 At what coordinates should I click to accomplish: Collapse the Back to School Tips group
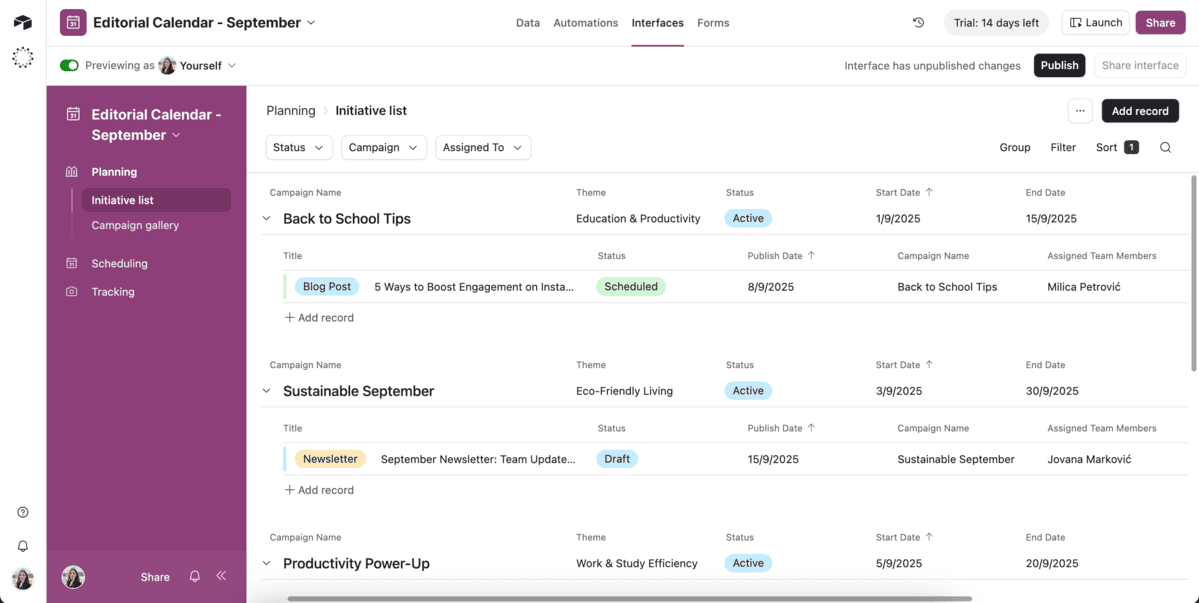[267, 219]
